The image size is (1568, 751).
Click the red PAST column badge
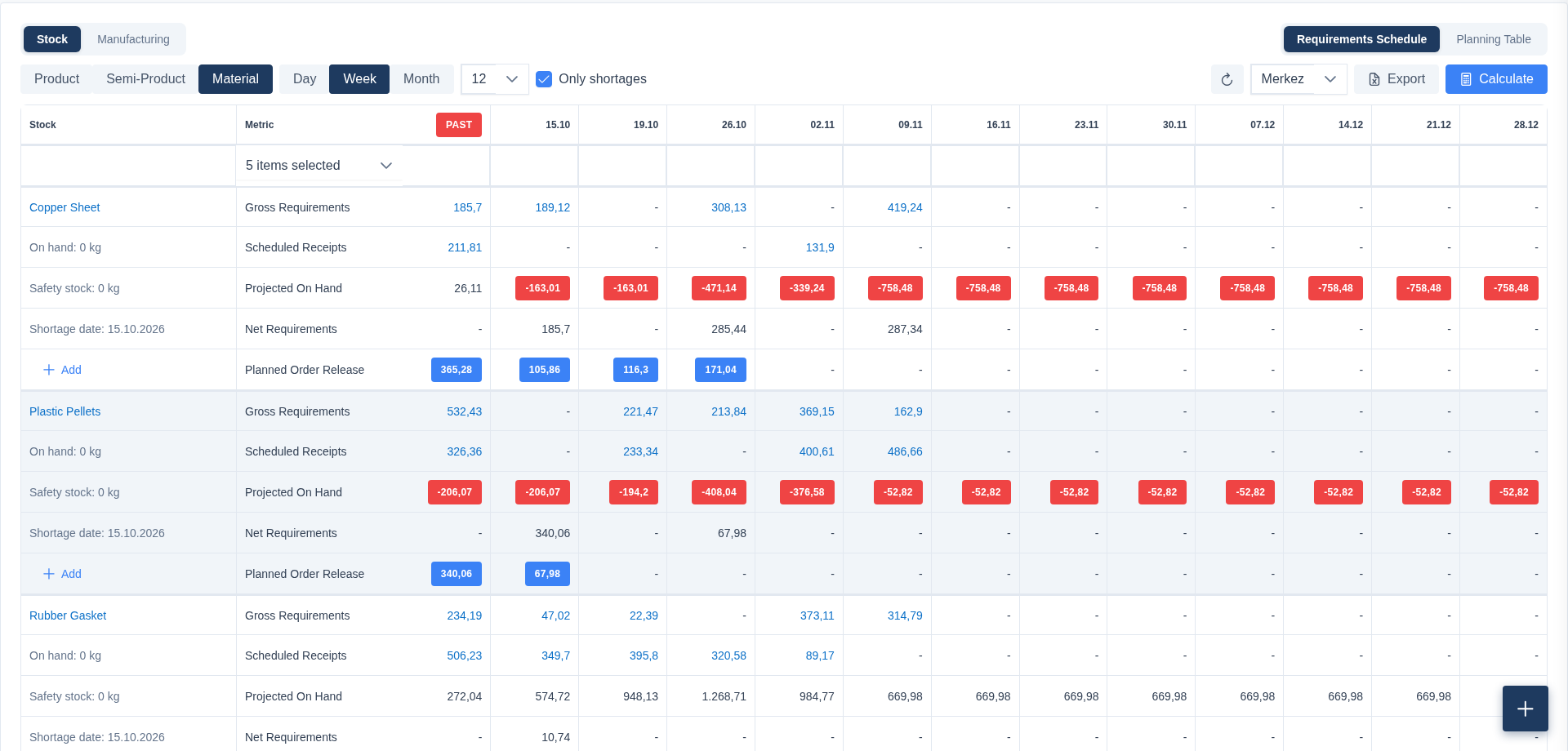tap(459, 125)
